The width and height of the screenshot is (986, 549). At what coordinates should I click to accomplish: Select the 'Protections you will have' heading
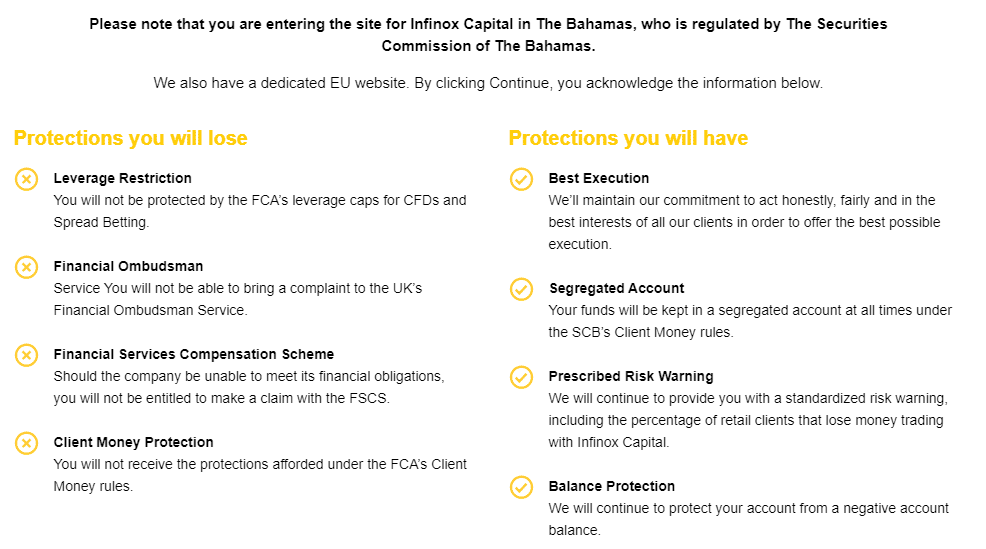pyautogui.click(x=628, y=138)
